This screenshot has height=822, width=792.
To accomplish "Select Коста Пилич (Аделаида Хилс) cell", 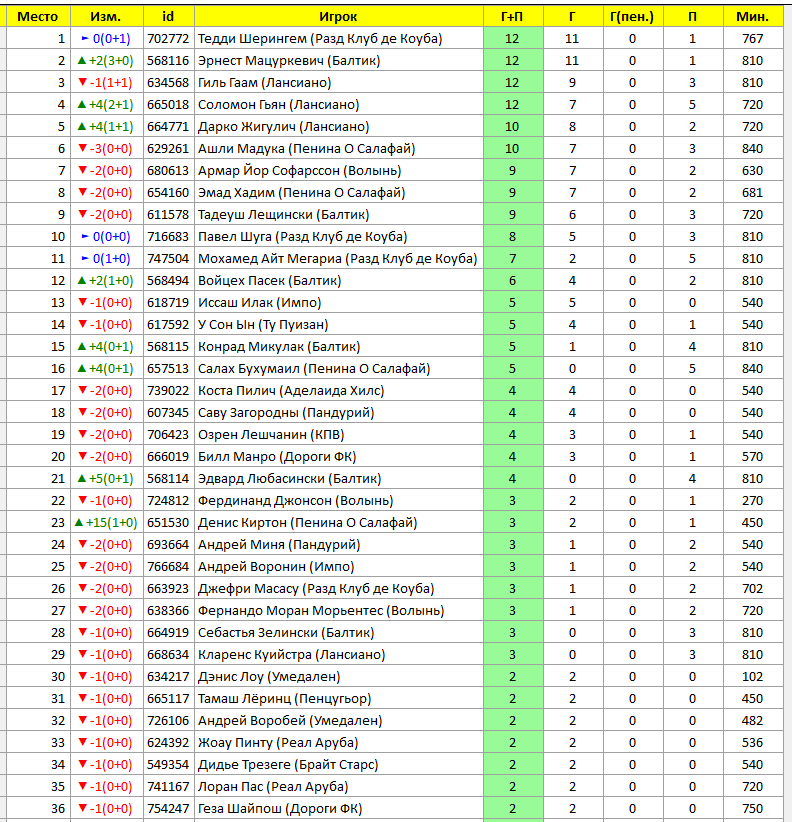I will point(339,391).
